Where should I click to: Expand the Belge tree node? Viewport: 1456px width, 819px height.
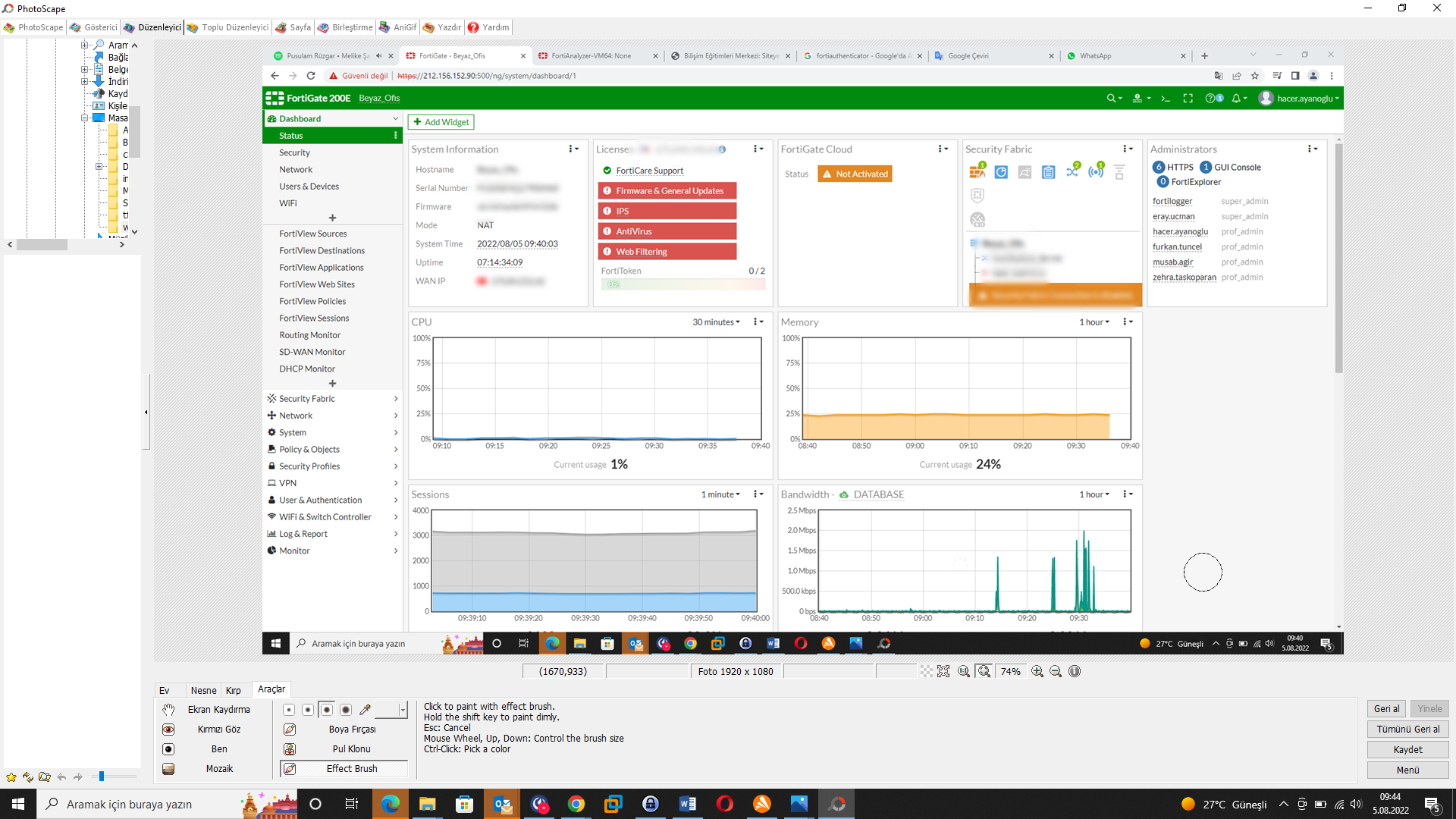[84, 69]
